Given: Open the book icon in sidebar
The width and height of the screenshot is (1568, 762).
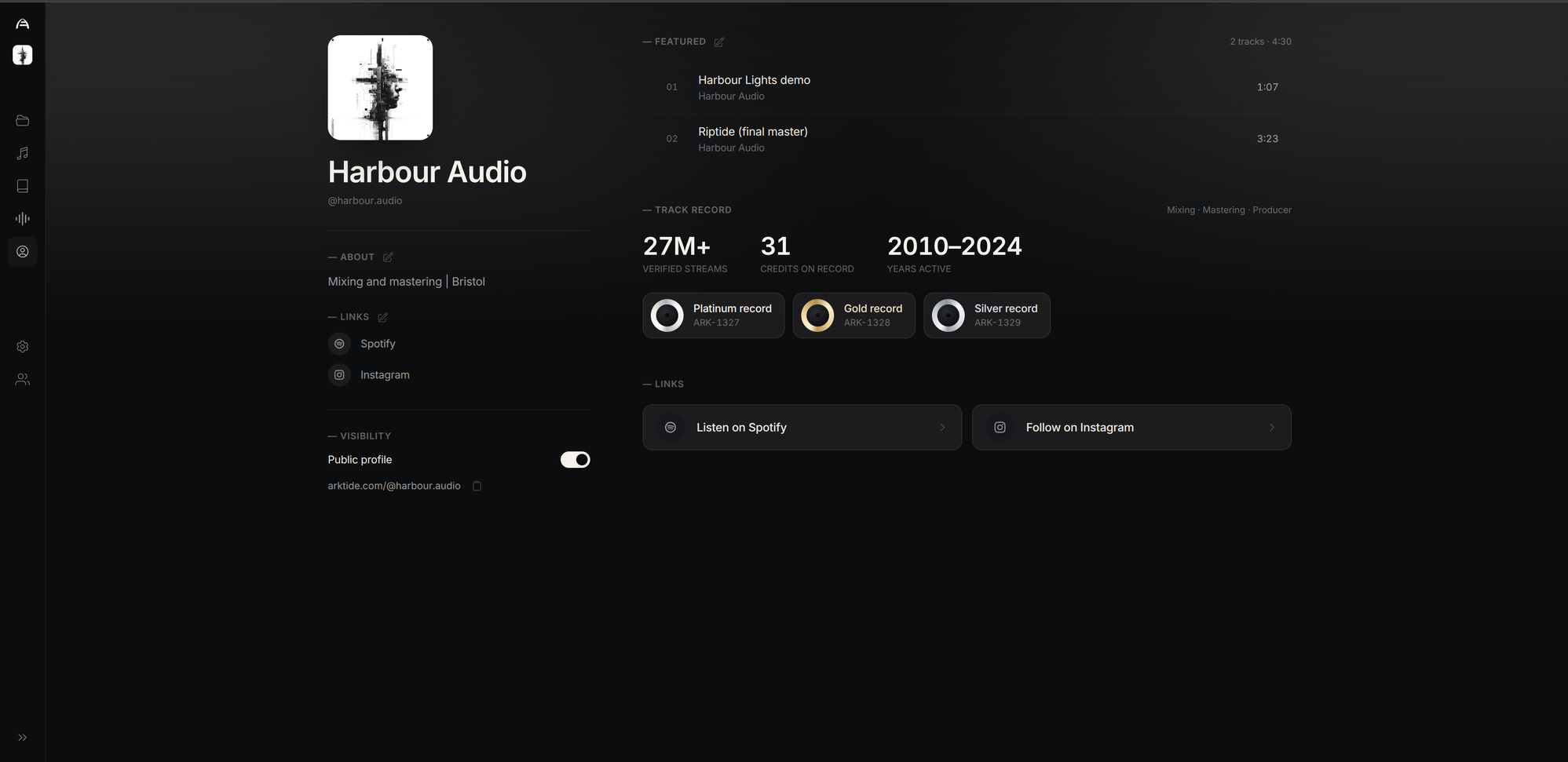Looking at the screenshot, I should [x=23, y=186].
